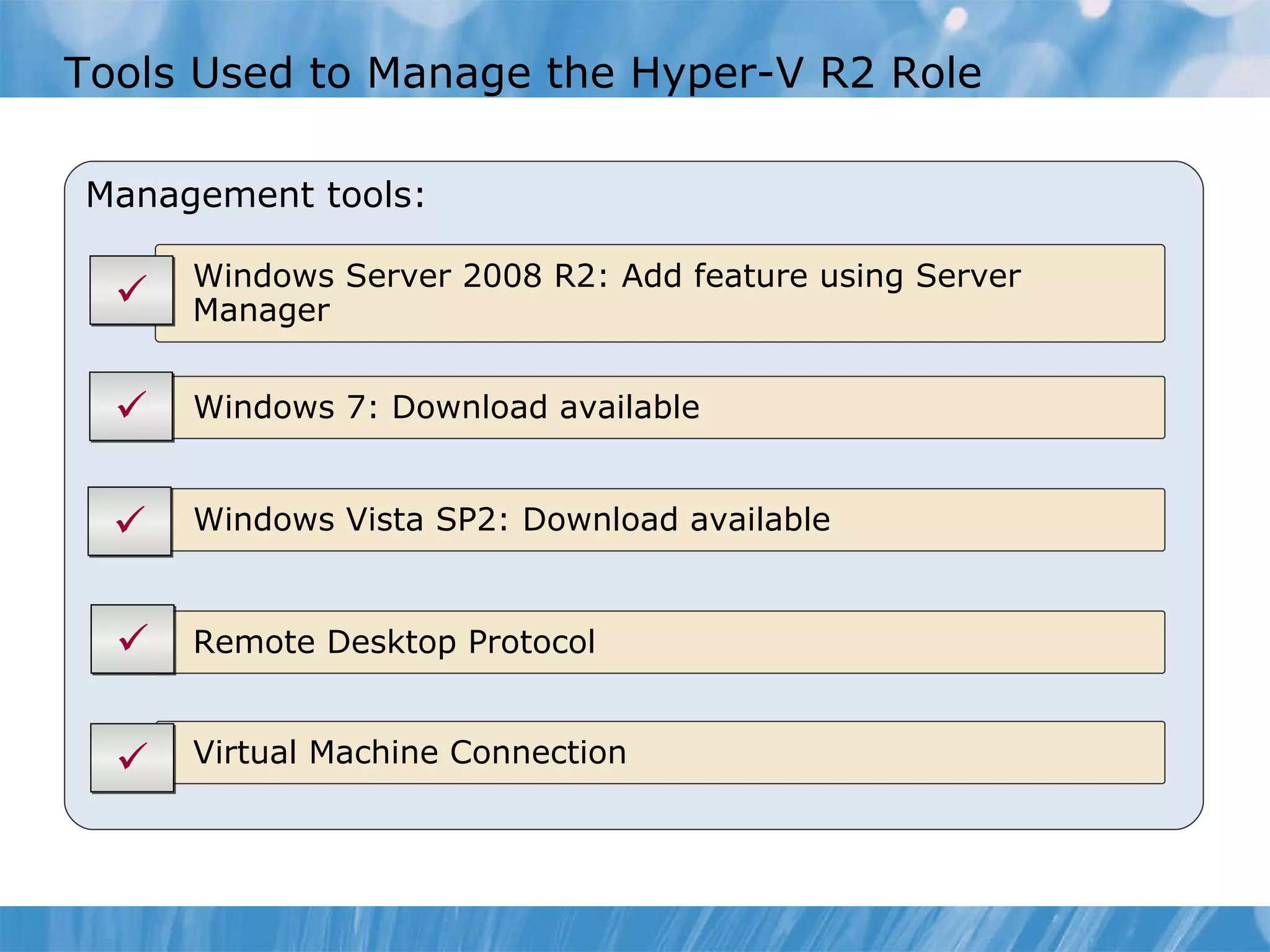Click the checkmark box beside Virtual Machine Connection

coord(133,757)
